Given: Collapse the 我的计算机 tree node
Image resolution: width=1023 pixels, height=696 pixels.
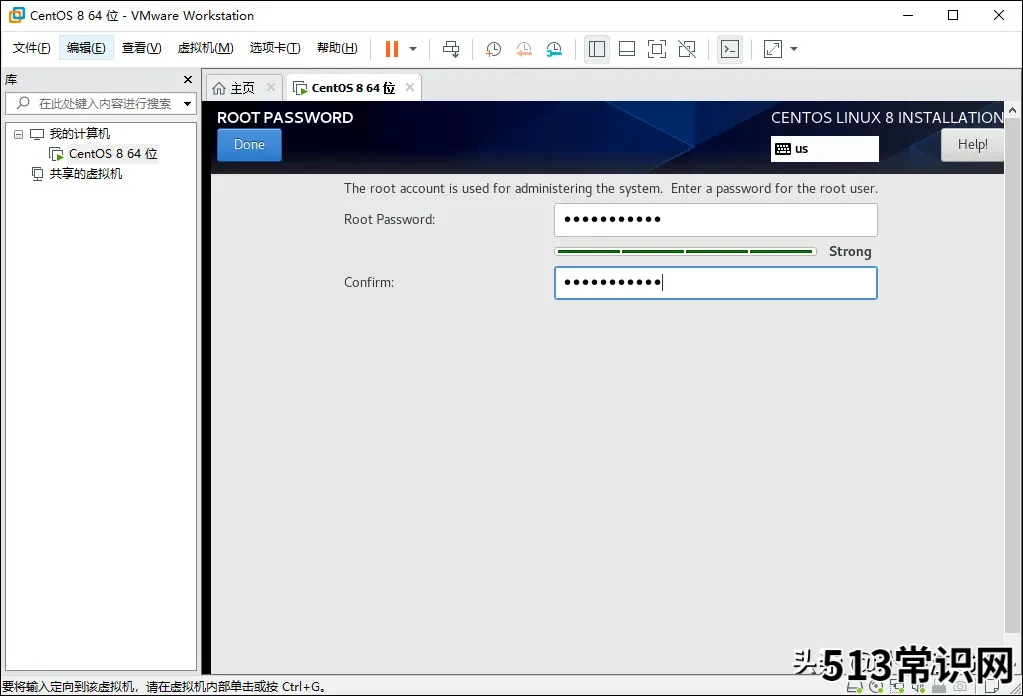Looking at the screenshot, I should coord(18,134).
